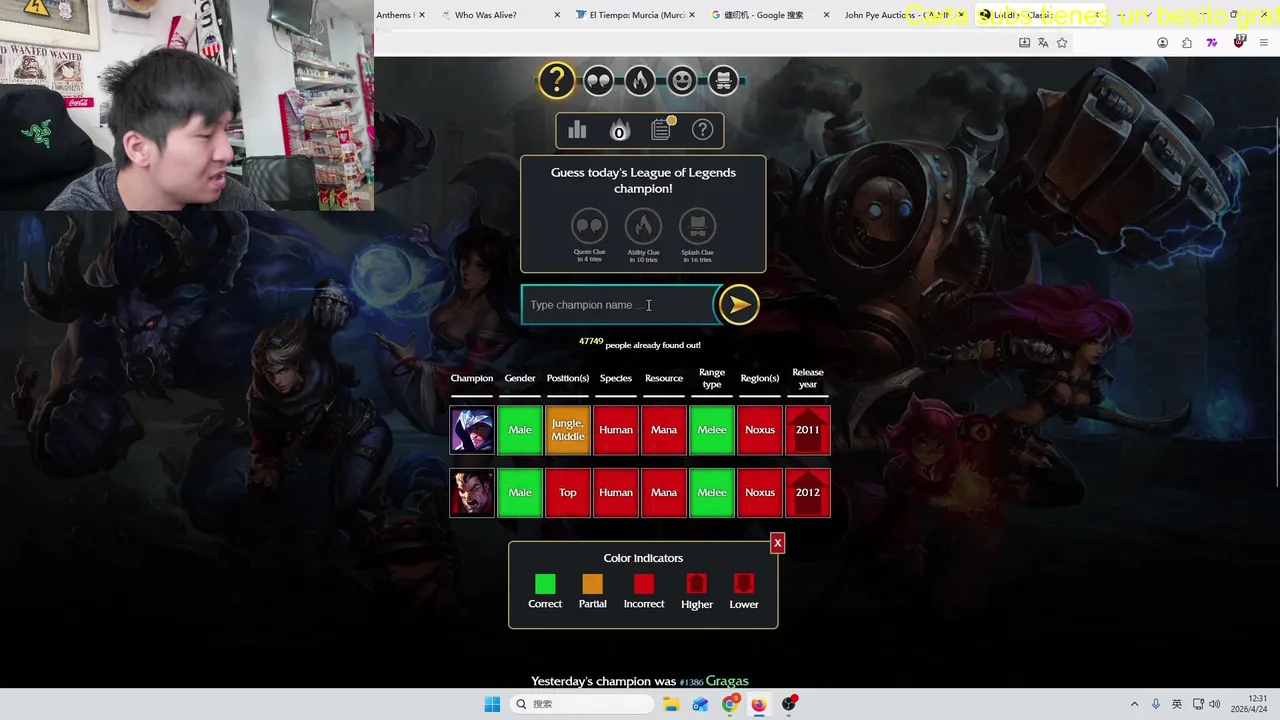Screen dimensions: 1280x720
Task: Open the how-to-play help icon
Action: (703, 130)
